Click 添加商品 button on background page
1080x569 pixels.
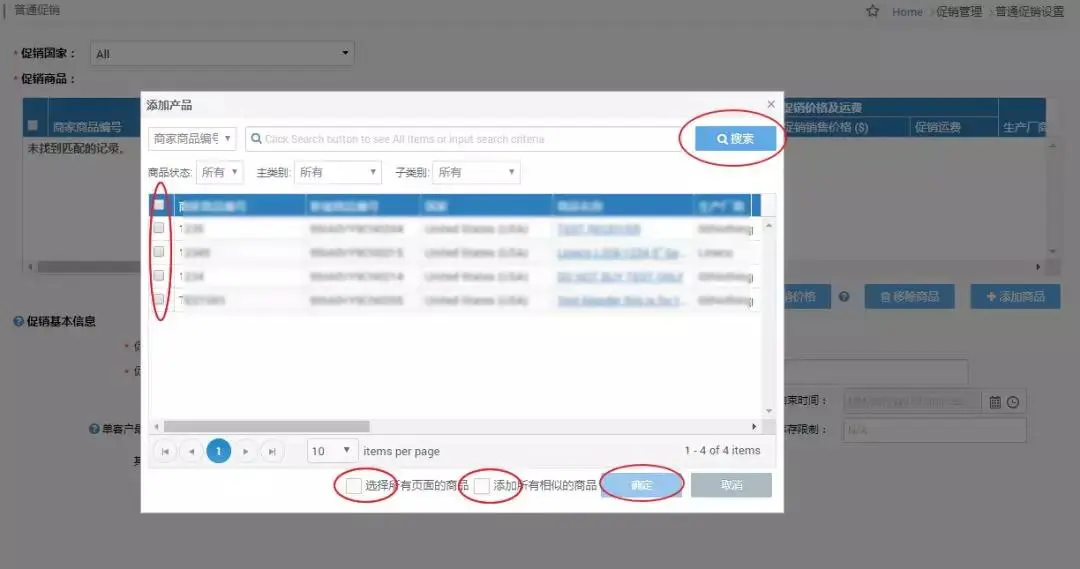click(x=1015, y=297)
